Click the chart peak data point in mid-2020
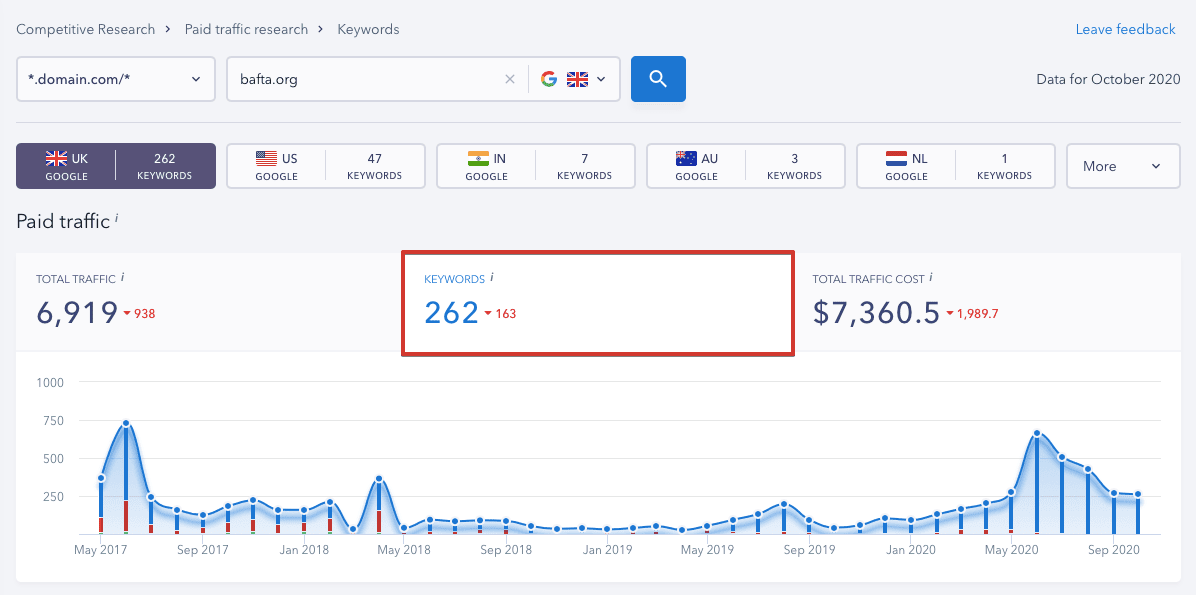Image resolution: width=1196 pixels, height=595 pixels. click(x=1037, y=433)
